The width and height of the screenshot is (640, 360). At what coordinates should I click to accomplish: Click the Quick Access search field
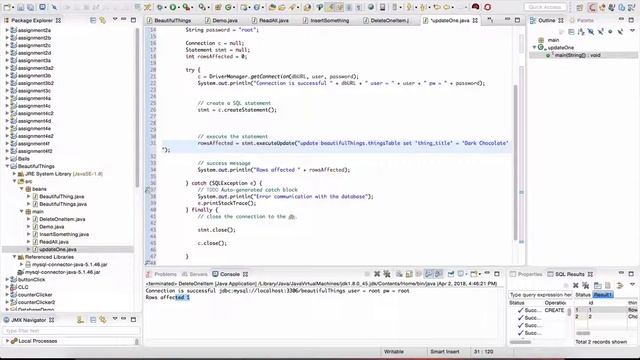click(545, 7)
